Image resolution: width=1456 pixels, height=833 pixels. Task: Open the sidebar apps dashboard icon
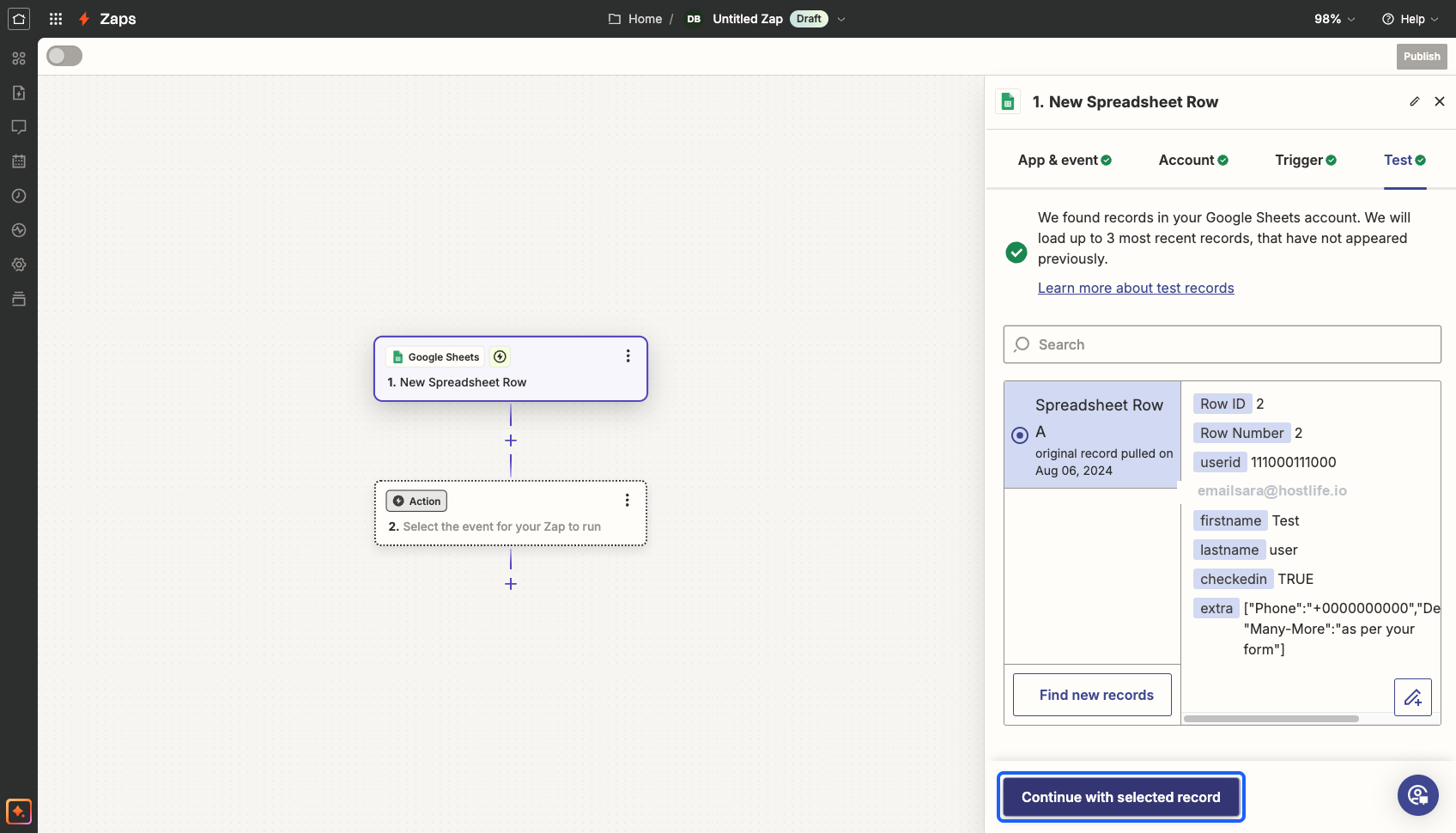coord(19,58)
